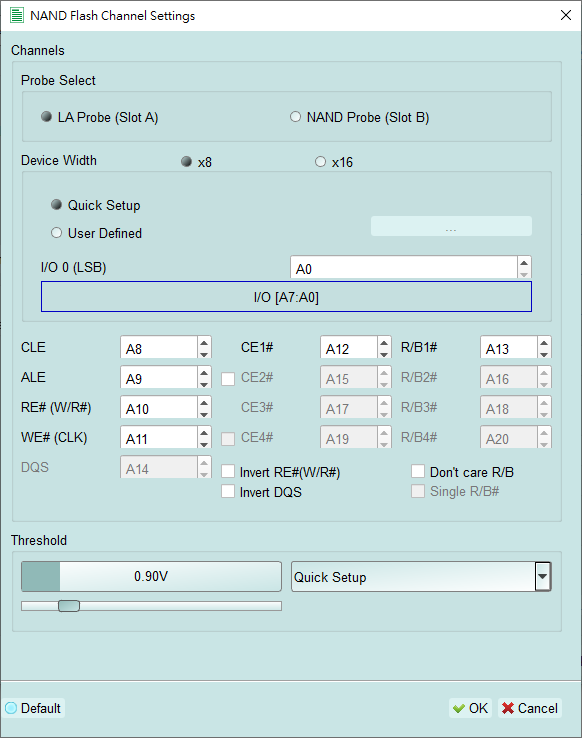The image size is (582, 738).
Task: Increase RE# (W/R#) channel value
Action: coord(204,402)
